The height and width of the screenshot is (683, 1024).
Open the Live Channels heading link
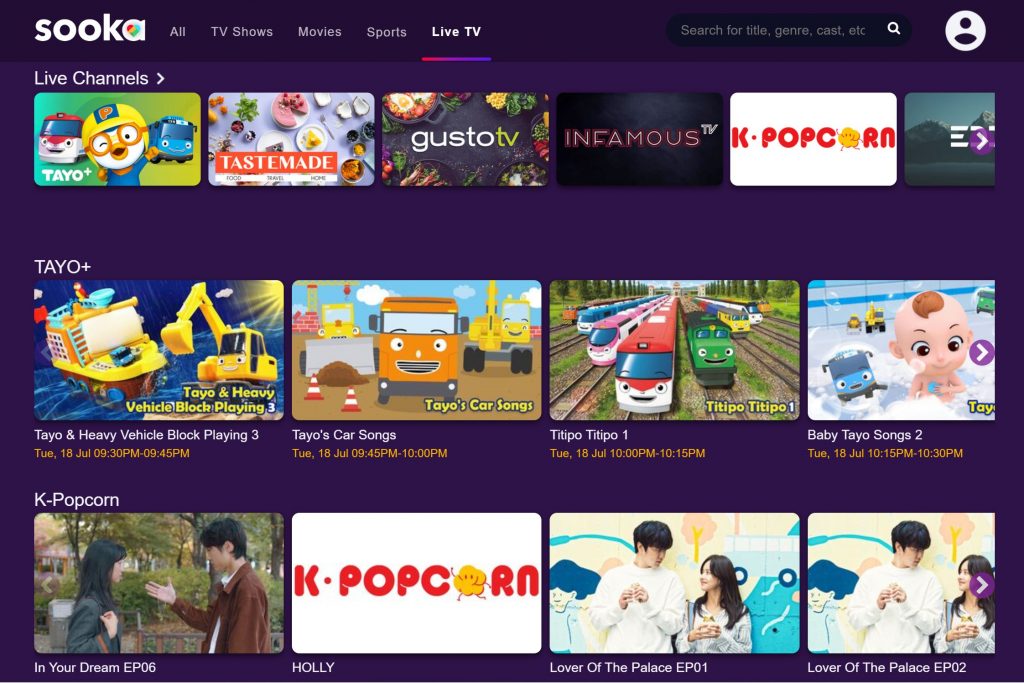tap(91, 78)
